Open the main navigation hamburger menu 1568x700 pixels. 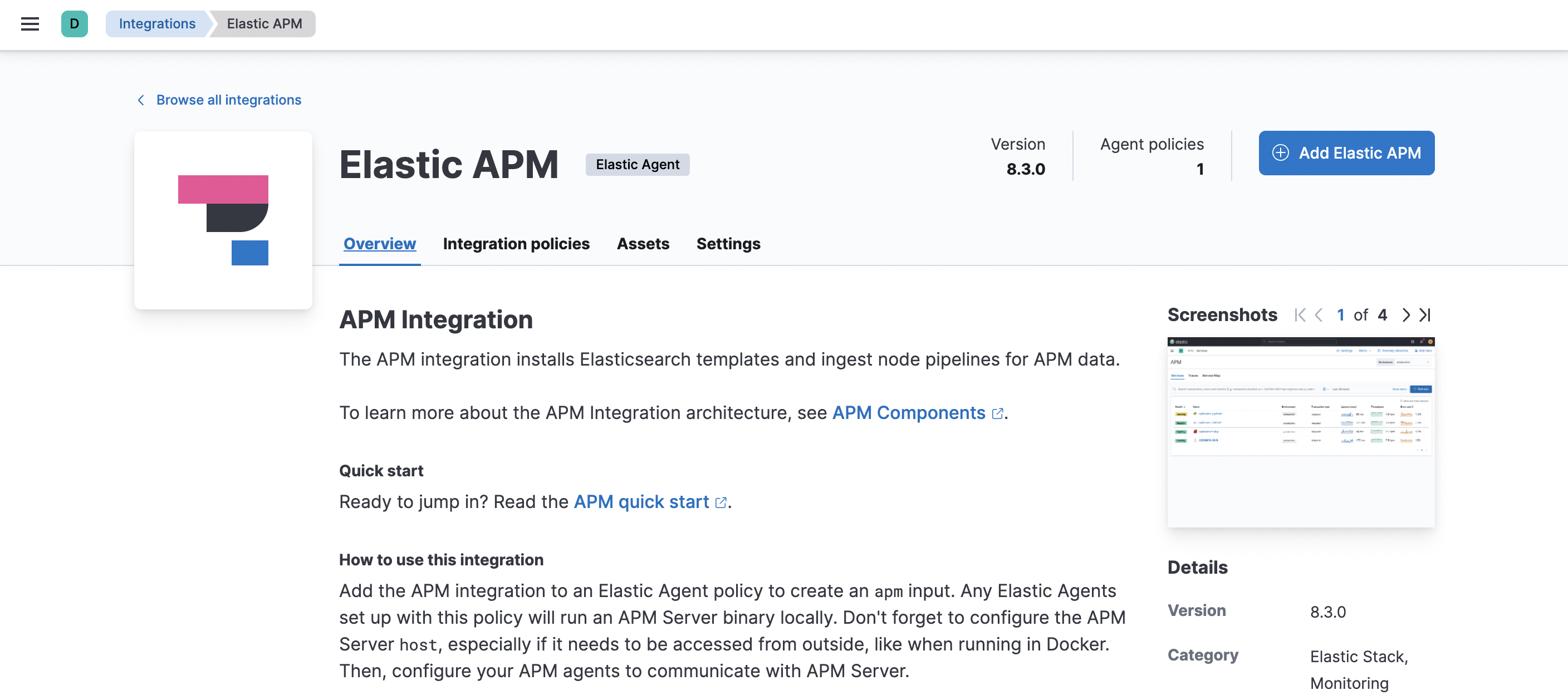(30, 24)
